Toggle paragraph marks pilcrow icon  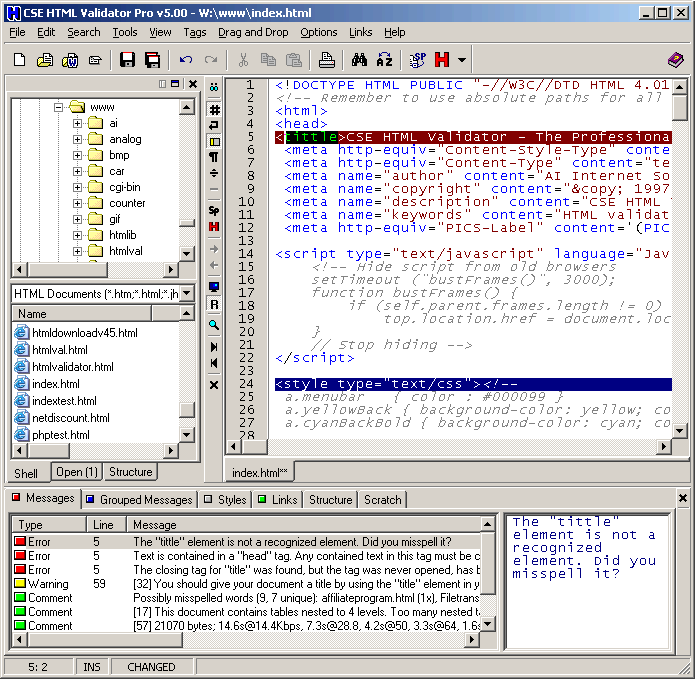click(214, 157)
